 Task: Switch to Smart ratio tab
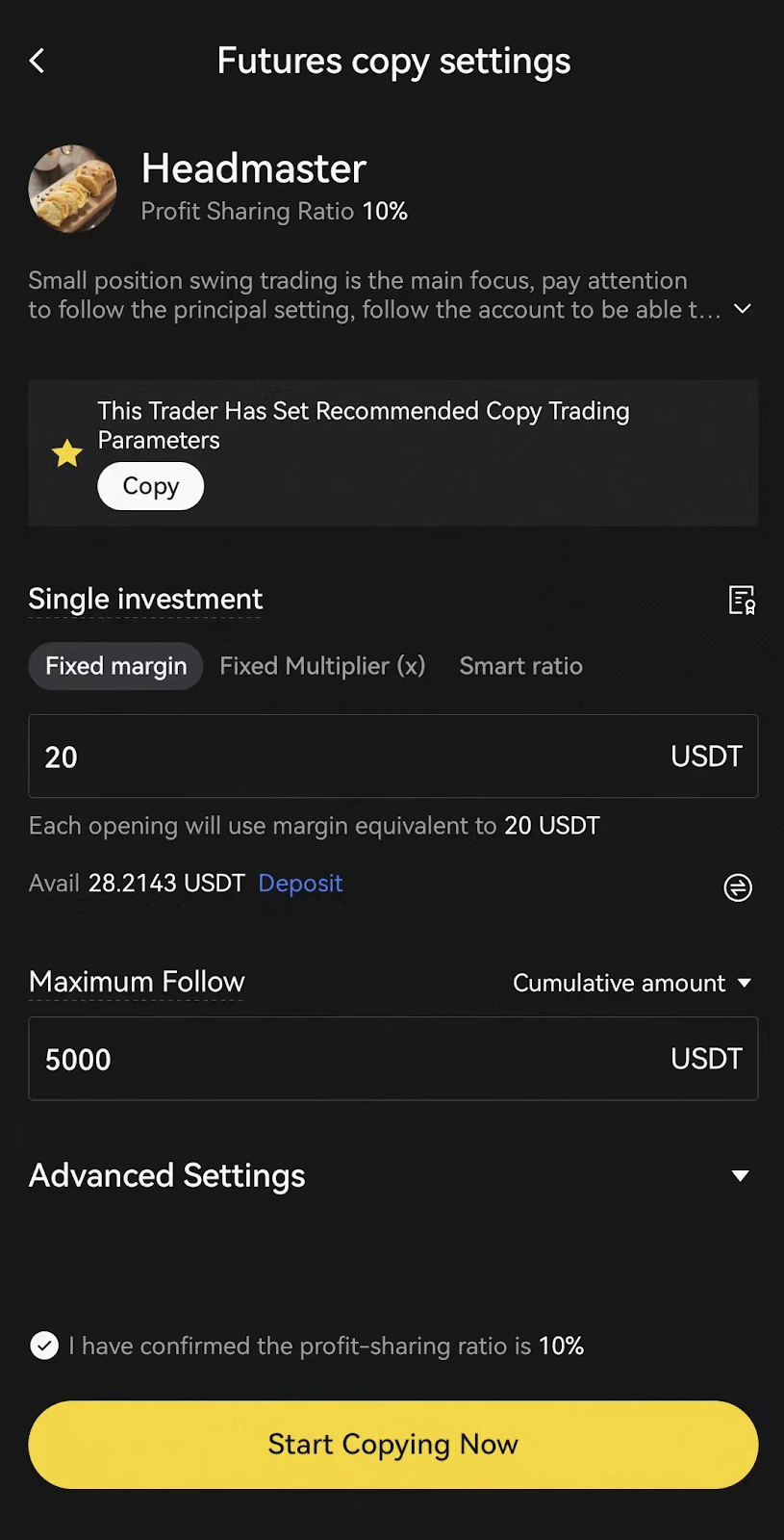520,666
